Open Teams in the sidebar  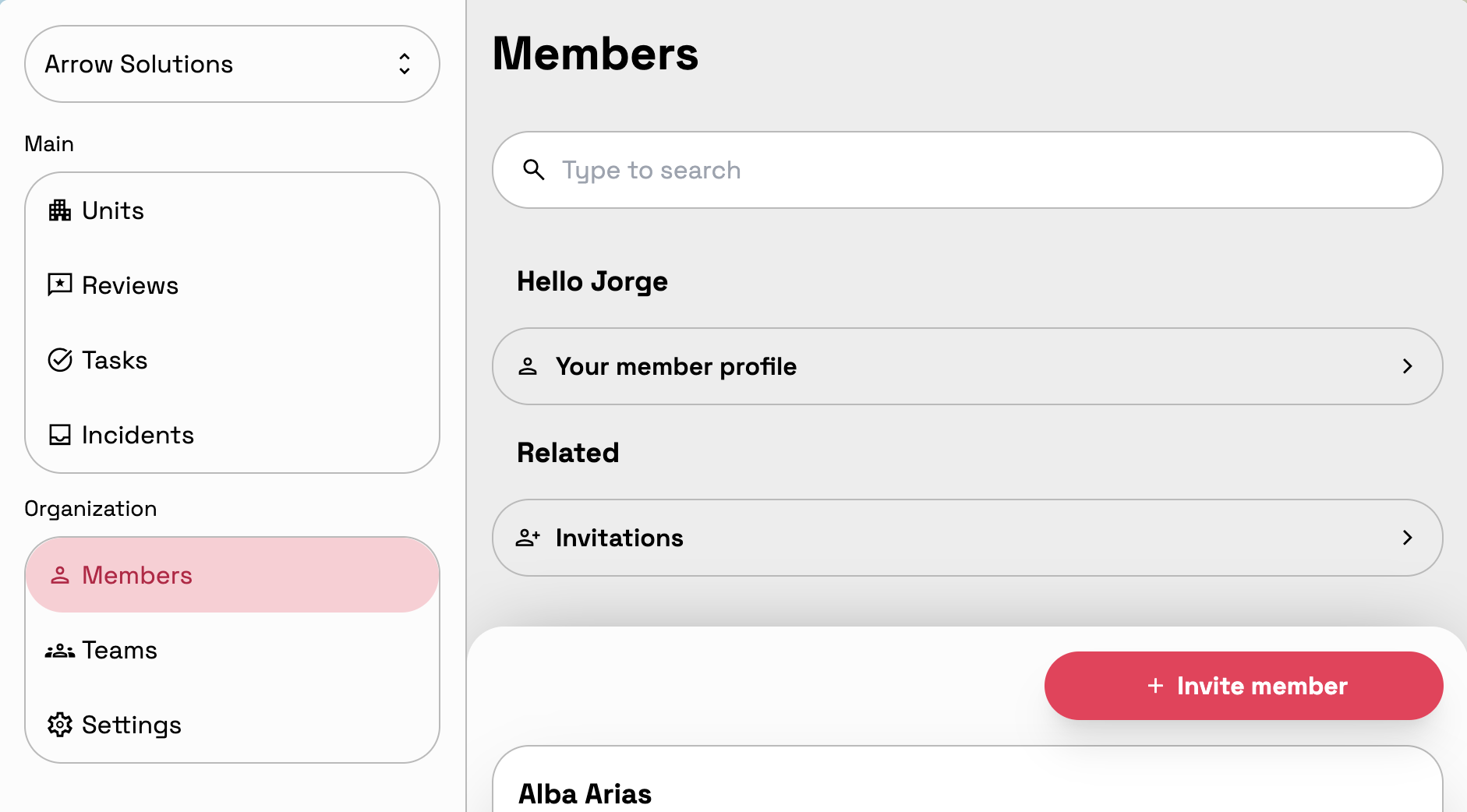tap(232, 650)
